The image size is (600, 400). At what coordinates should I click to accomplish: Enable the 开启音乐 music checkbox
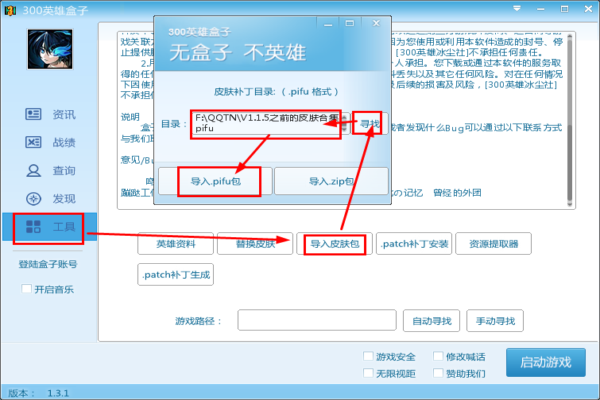(26, 289)
